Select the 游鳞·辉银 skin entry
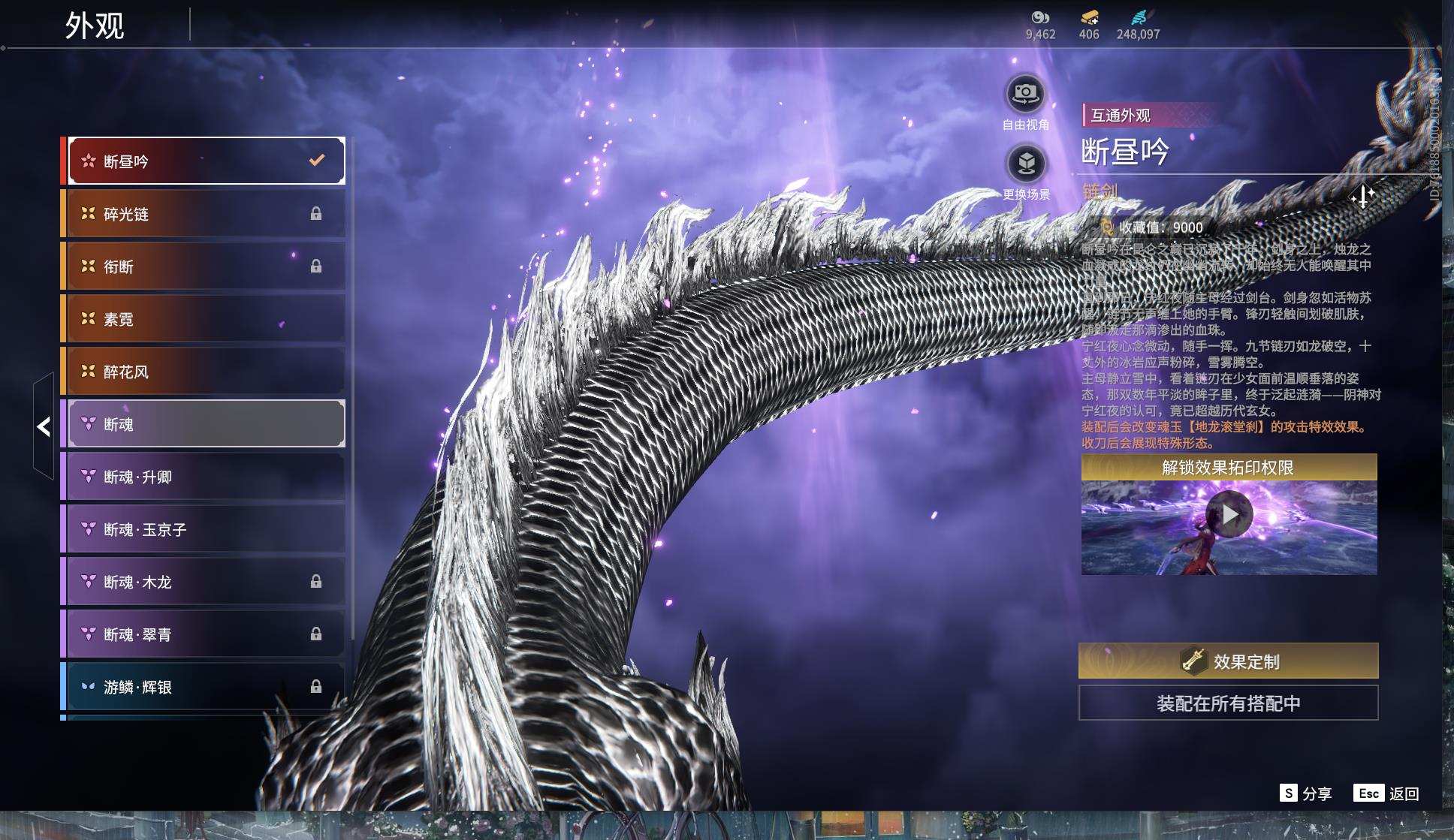 click(x=207, y=686)
